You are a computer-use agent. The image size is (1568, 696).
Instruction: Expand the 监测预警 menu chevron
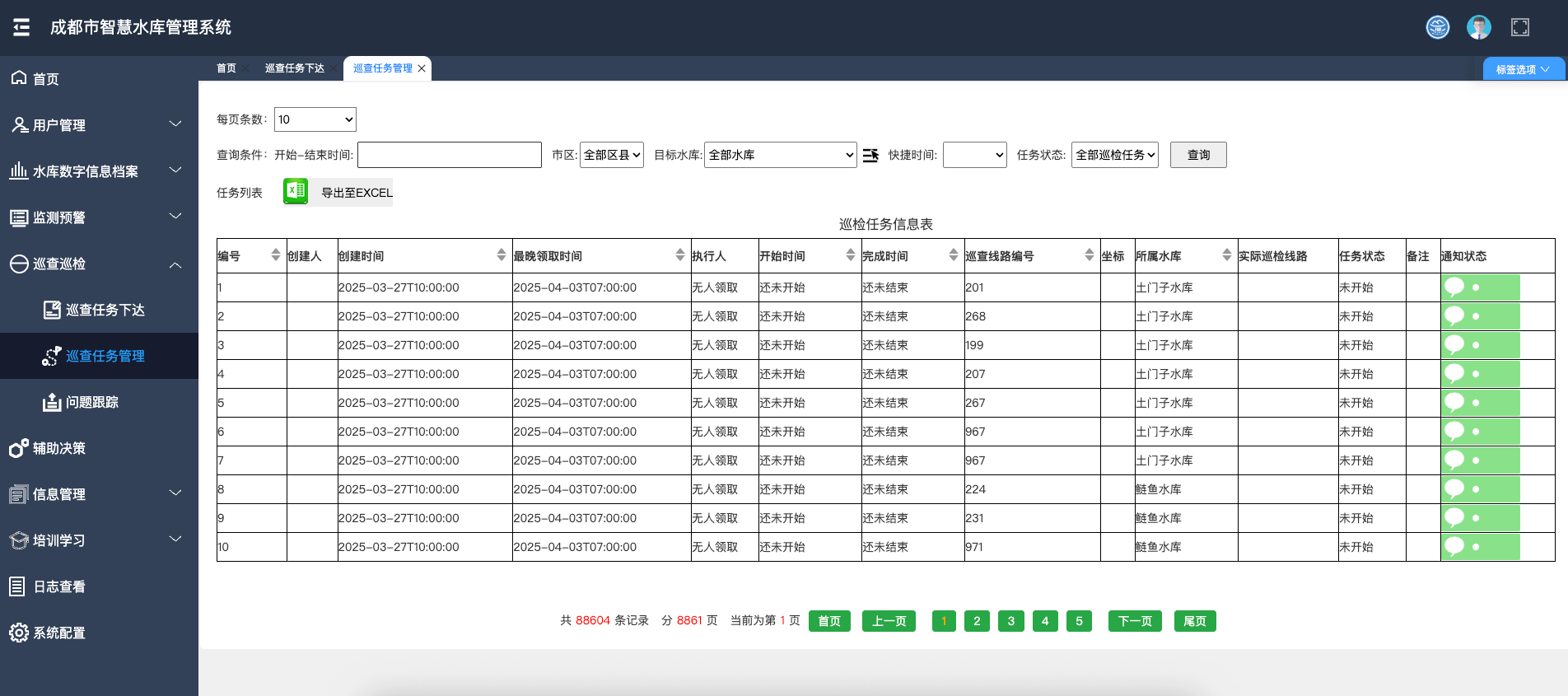point(175,217)
